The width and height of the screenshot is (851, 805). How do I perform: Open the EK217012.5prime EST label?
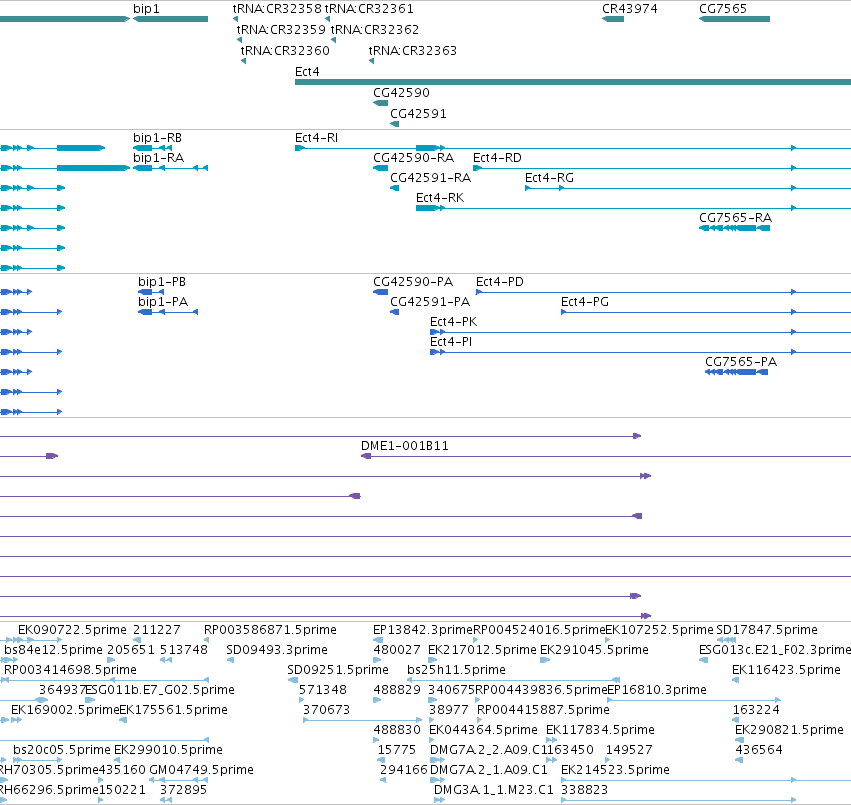click(x=482, y=650)
